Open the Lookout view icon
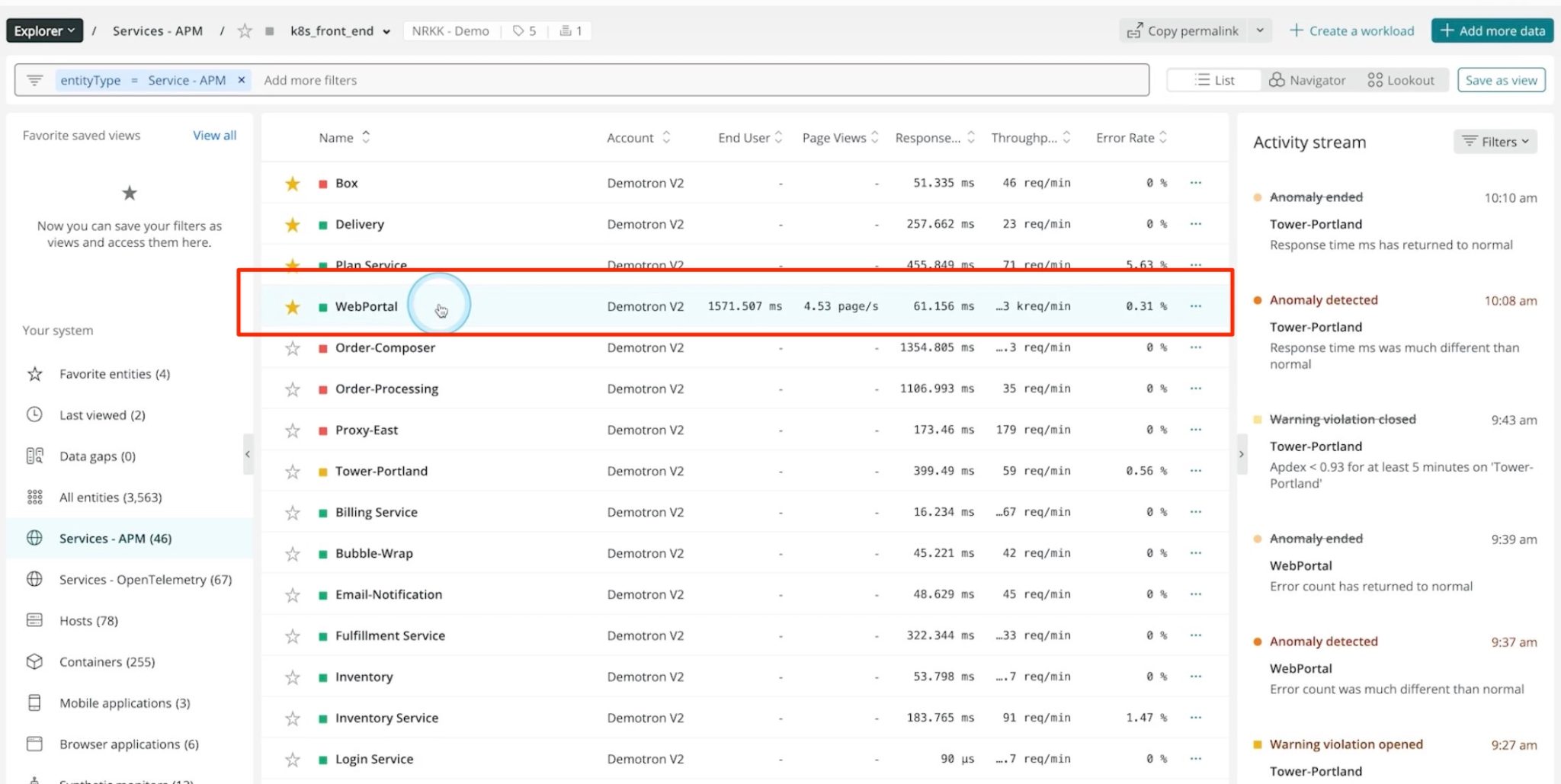The height and width of the screenshot is (784, 1561). 1374,79
